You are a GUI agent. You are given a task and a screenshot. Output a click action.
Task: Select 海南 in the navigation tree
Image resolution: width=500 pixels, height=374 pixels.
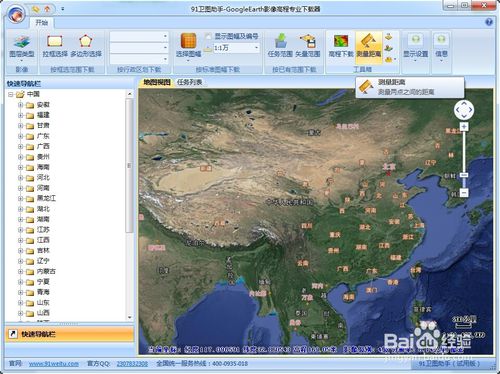(x=43, y=167)
